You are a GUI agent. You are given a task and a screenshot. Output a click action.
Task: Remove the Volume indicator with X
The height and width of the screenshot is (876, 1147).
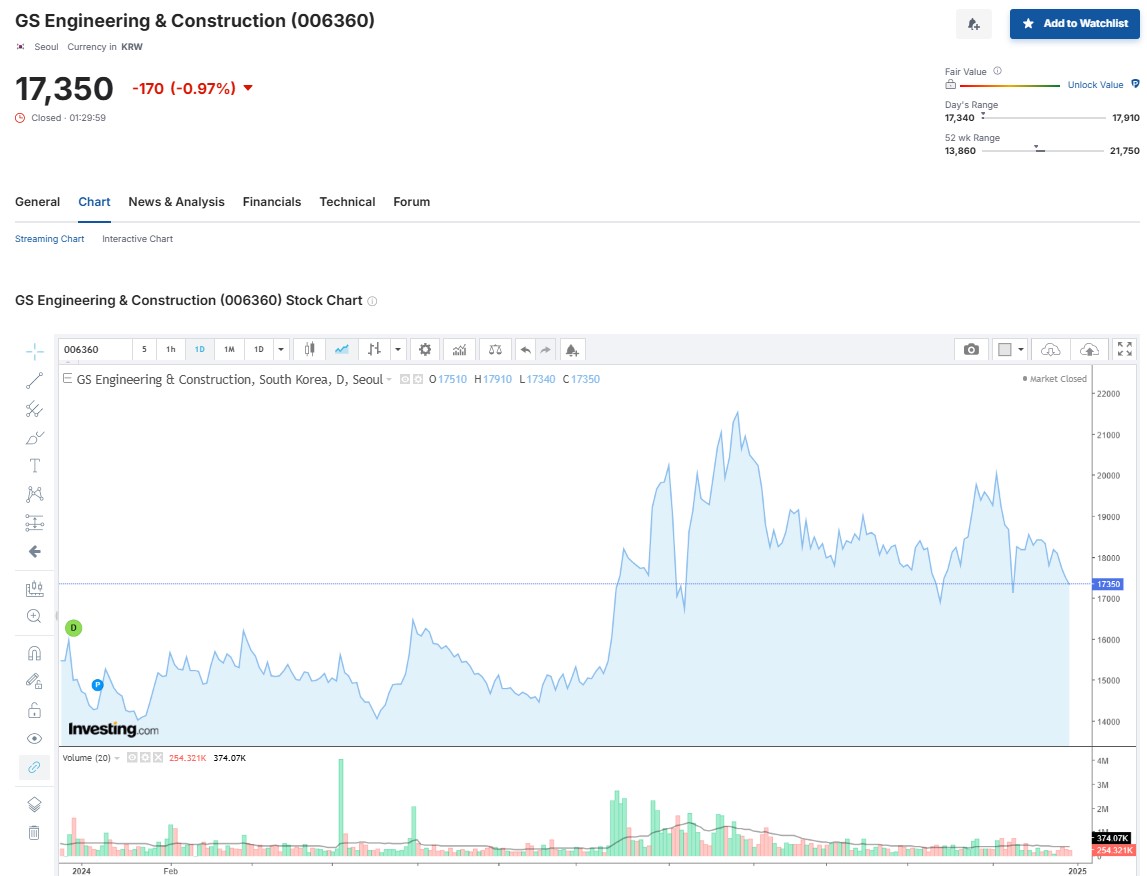click(157, 758)
